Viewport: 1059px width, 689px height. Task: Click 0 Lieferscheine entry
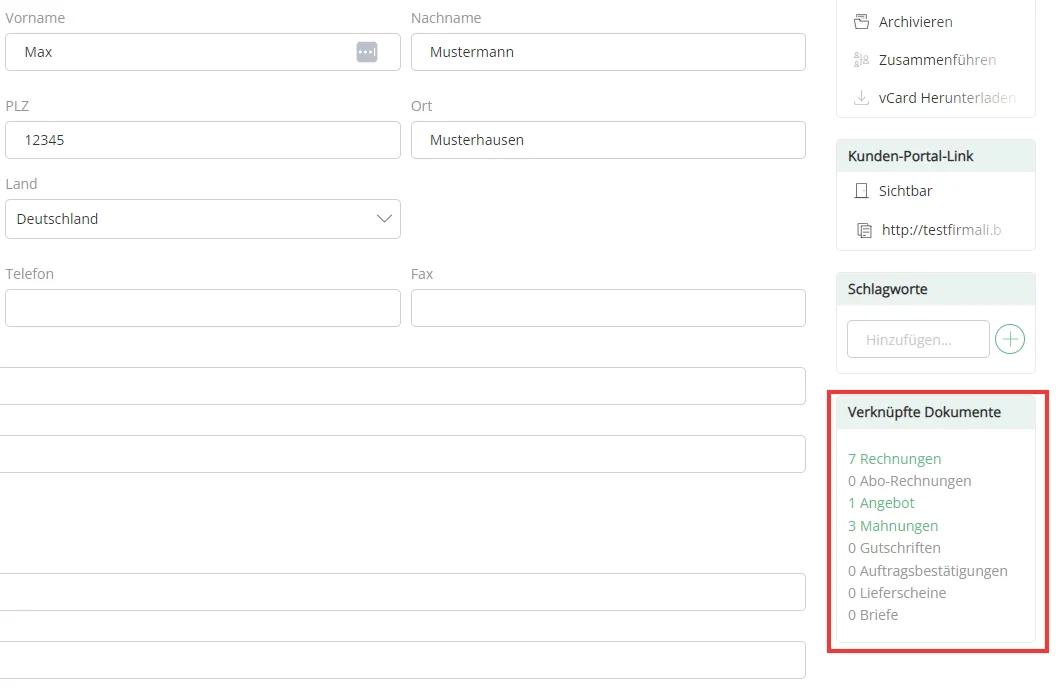(x=897, y=593)
